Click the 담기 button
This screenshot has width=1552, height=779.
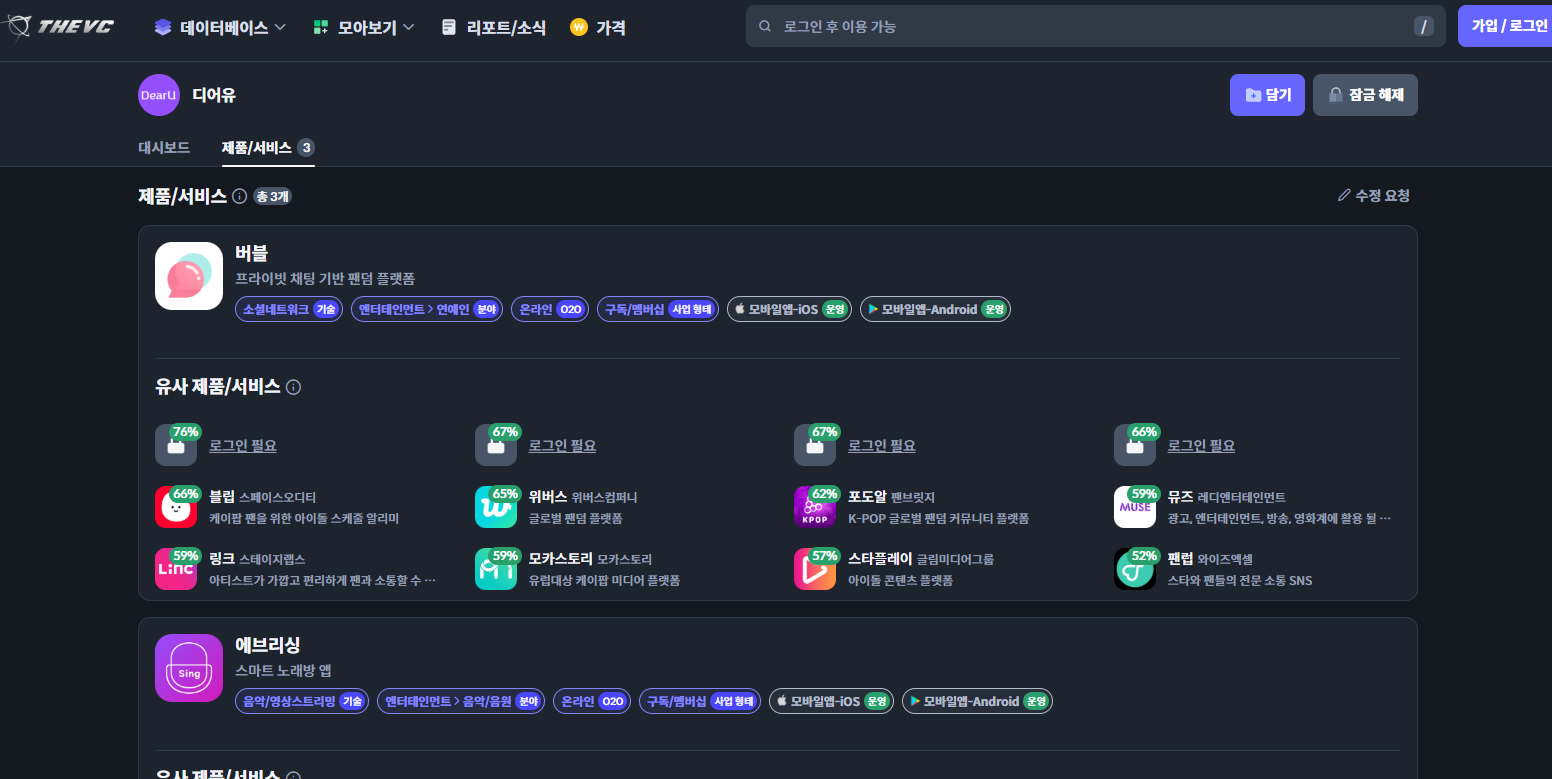1267,95
